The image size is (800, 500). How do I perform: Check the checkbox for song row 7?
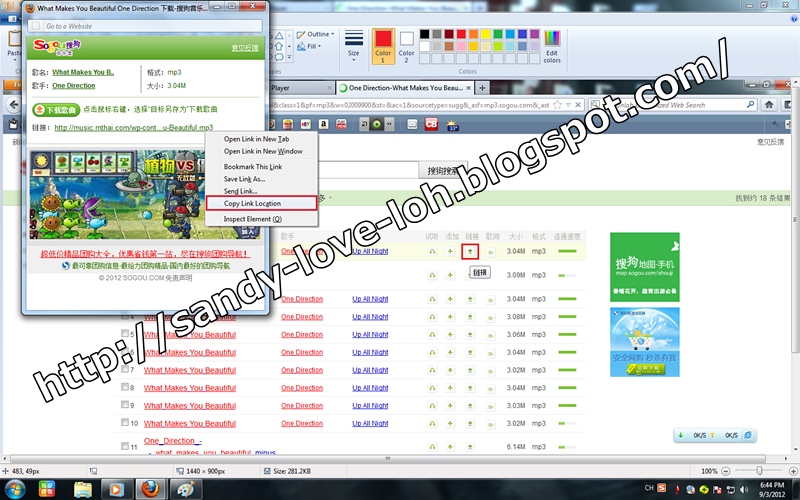(x=124, y=369)
